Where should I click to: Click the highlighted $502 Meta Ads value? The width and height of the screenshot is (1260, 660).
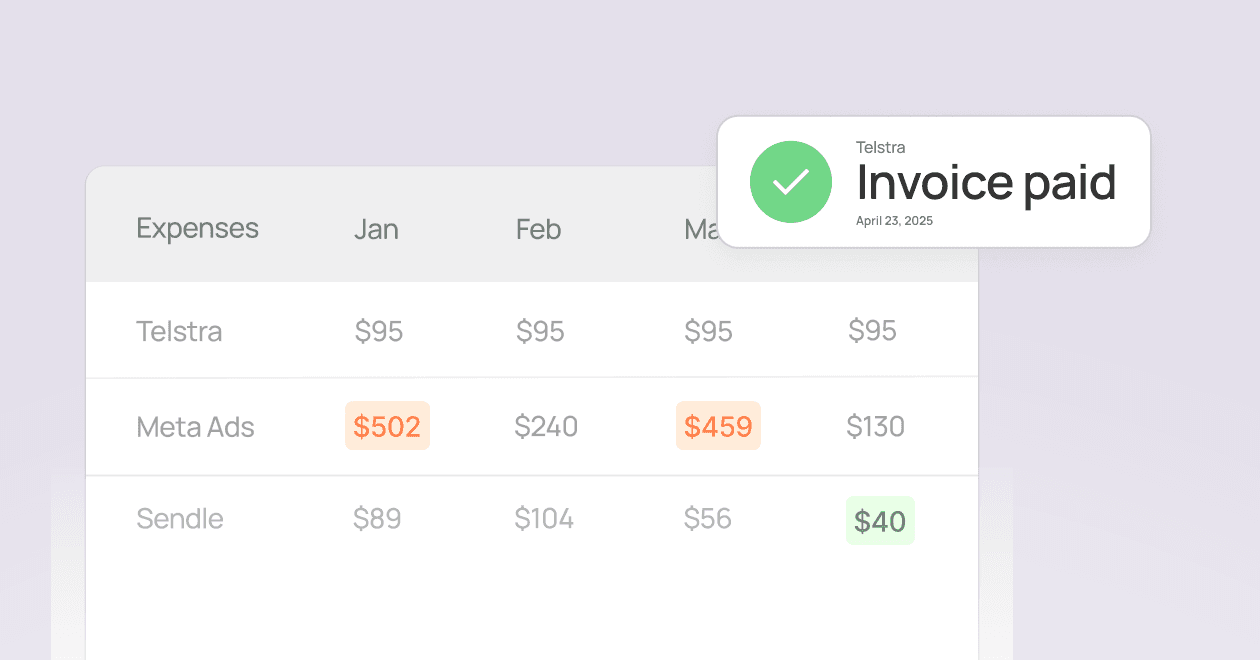click(387, 426)
